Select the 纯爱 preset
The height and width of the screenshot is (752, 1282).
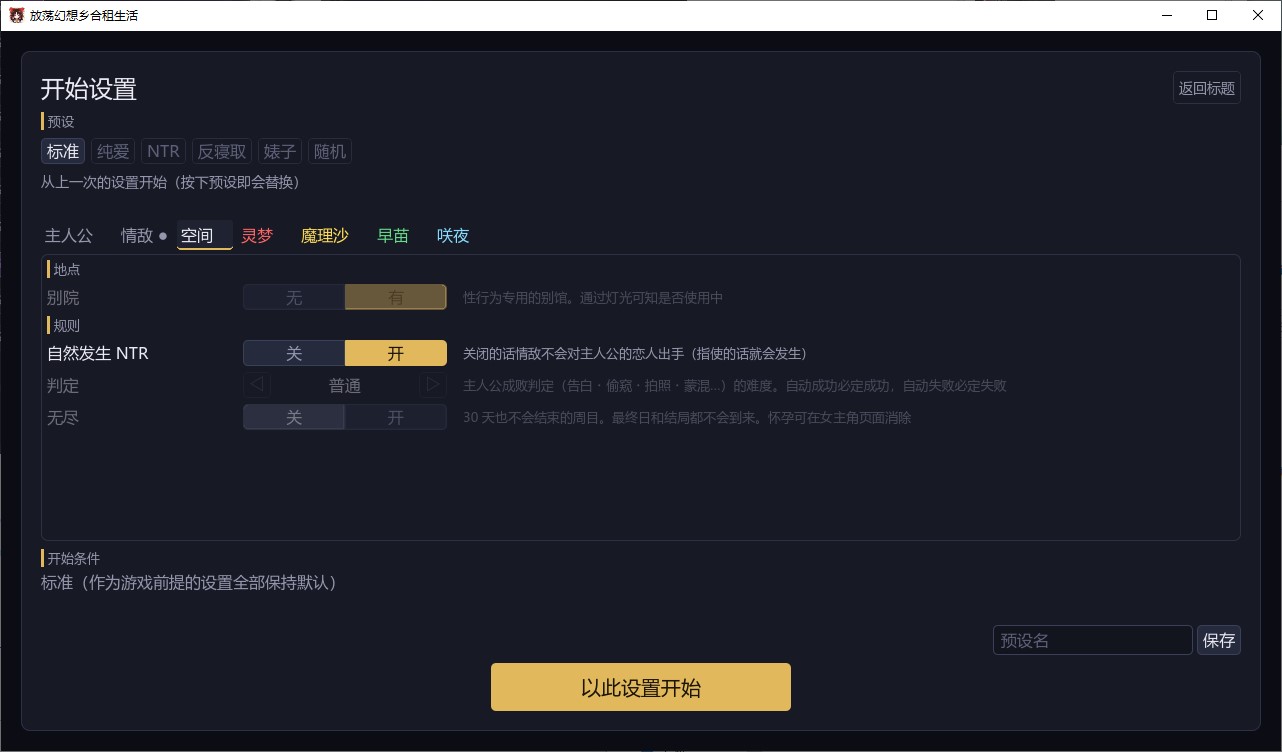click(x=113, y=151)
